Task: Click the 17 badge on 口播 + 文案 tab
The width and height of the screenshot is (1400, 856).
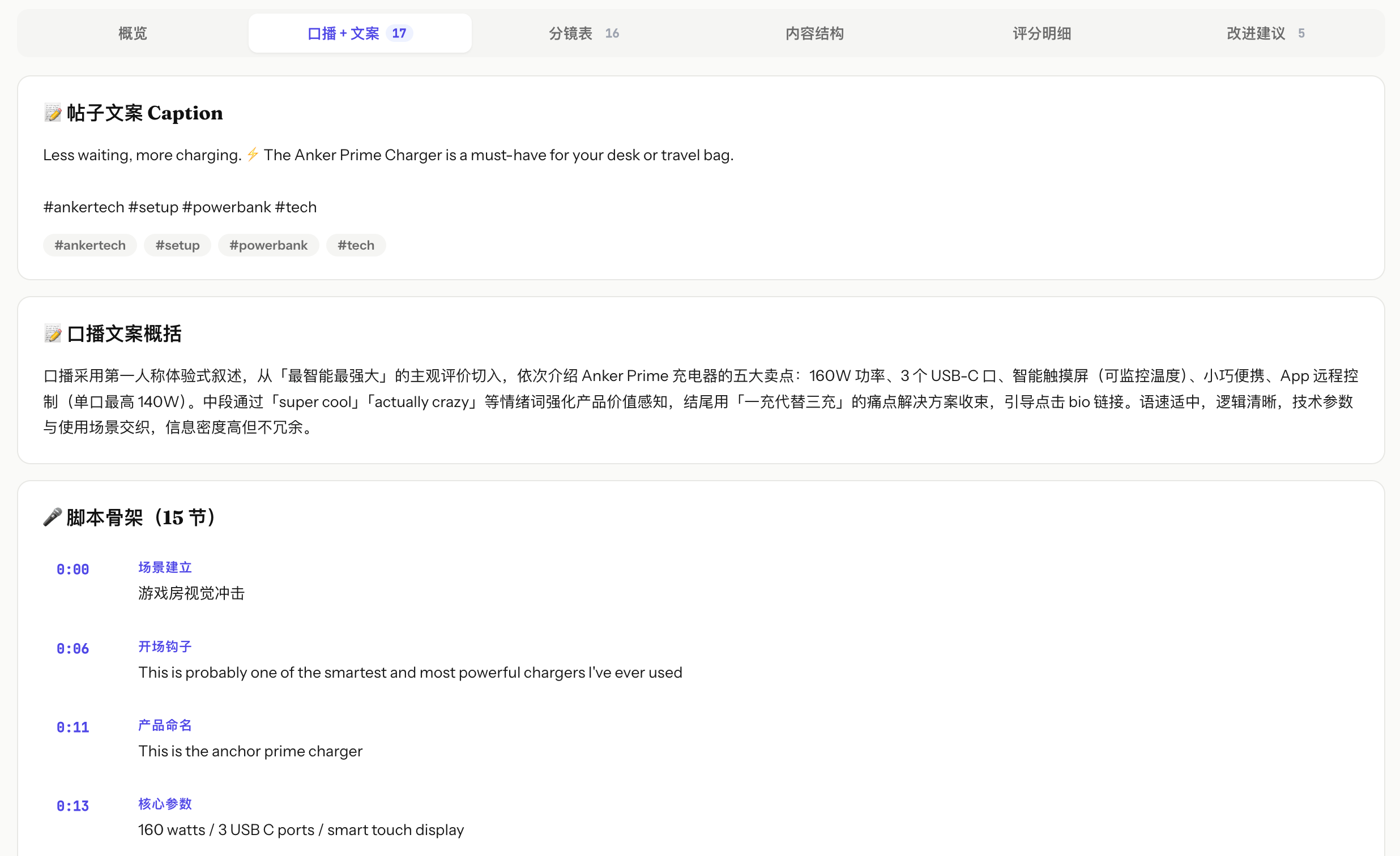Action: point(399,33)
